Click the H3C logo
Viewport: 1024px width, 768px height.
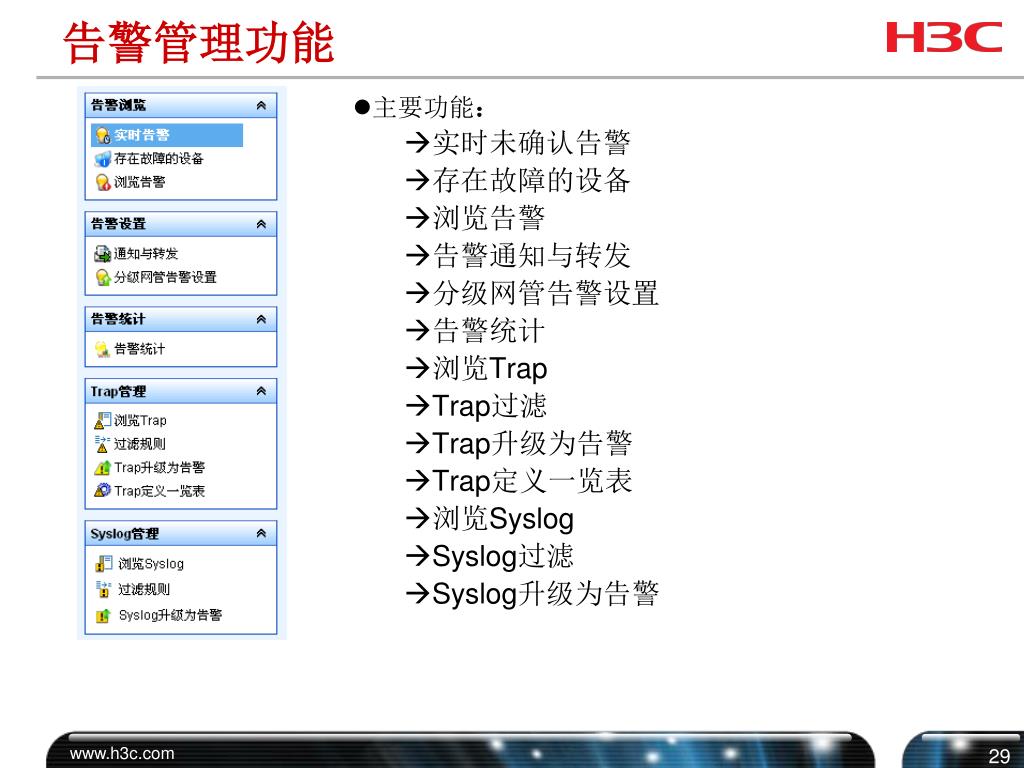tap(944, 37)
